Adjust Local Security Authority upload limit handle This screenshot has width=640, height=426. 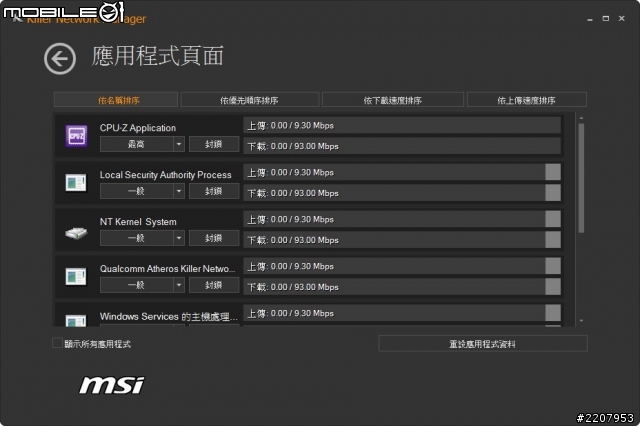click(x=553, y=172)
